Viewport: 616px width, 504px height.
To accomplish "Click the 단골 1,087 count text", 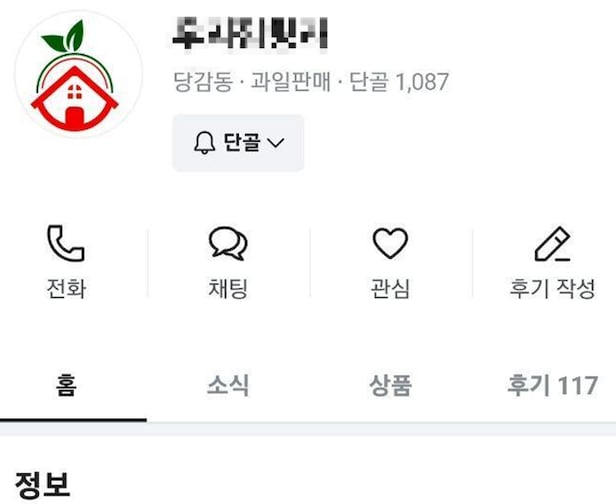I will click(x=399, y=82).
